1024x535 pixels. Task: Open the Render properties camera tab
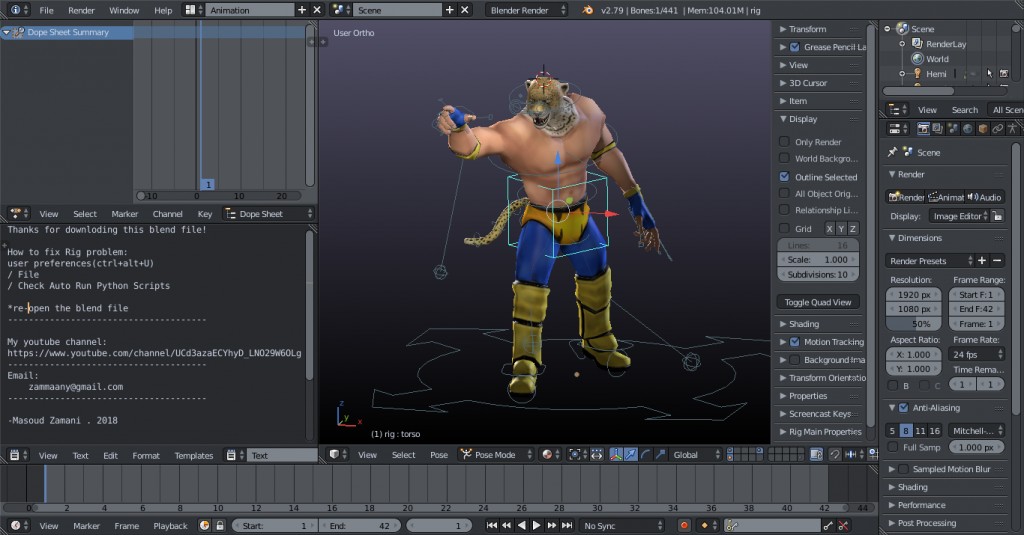(x=923, y=129)
